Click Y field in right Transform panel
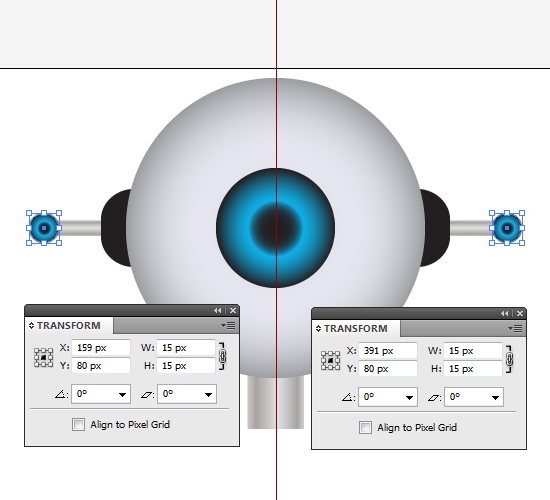Image resolution: width=550 pixels, height=500 pixels. [x=388, y=369]
